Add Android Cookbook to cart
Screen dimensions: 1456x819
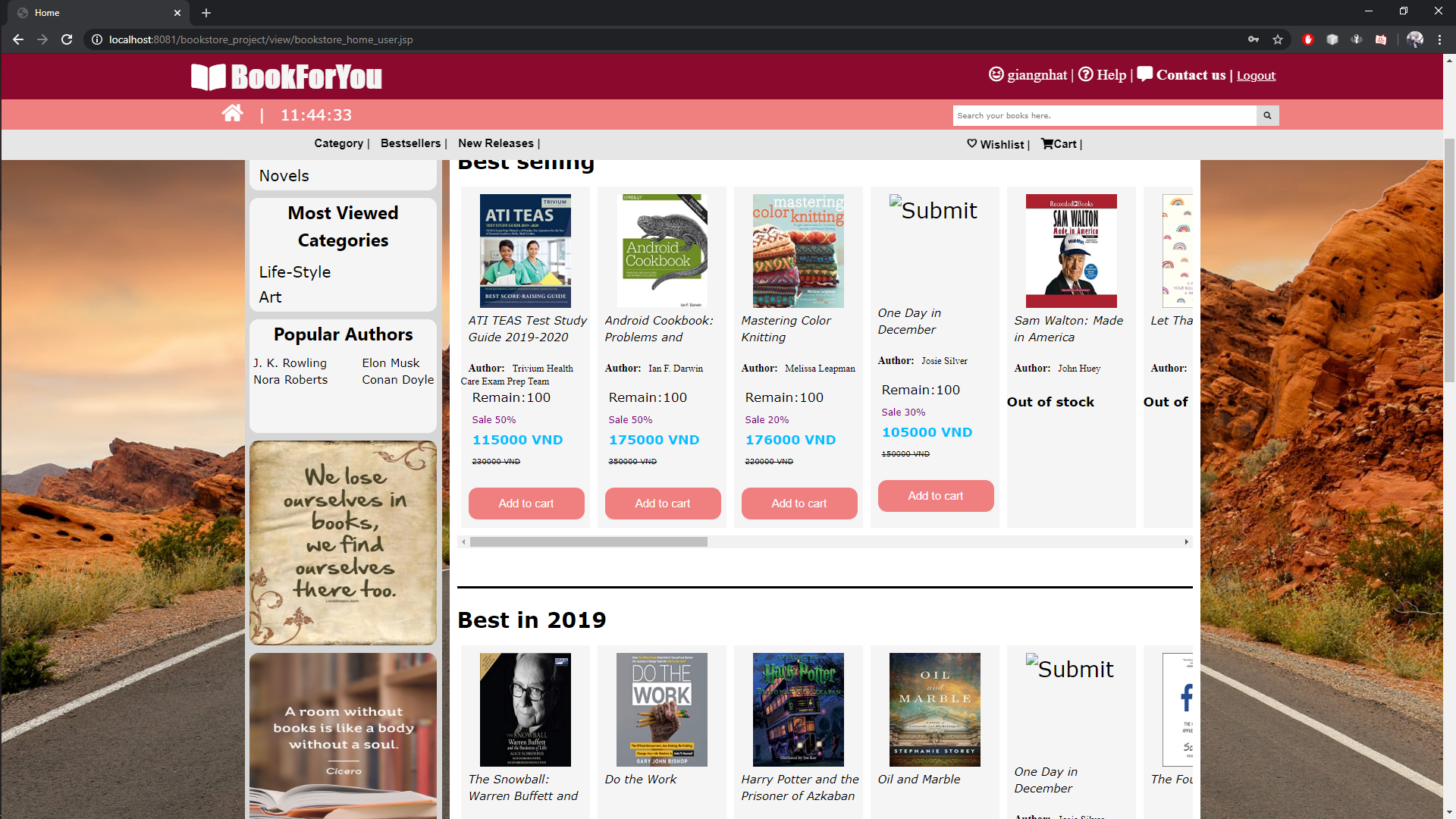click(x=663, y=504)
